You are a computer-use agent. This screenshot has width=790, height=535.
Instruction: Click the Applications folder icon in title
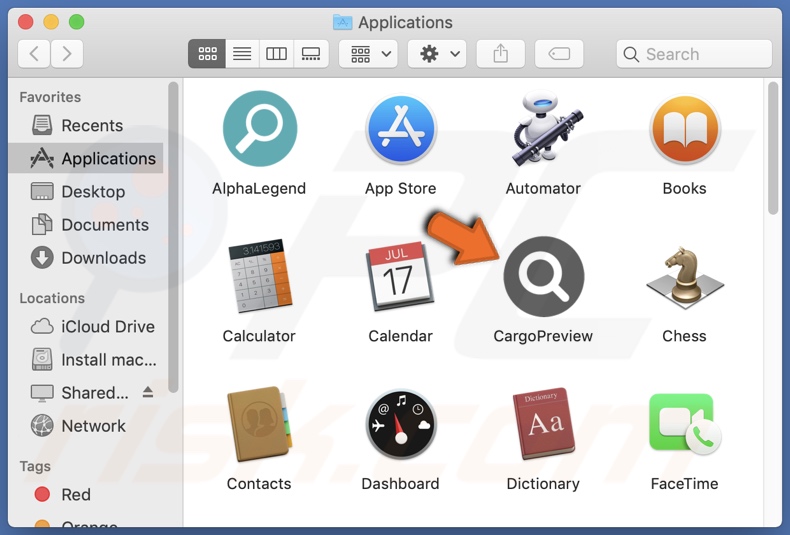tap(343, 22)
